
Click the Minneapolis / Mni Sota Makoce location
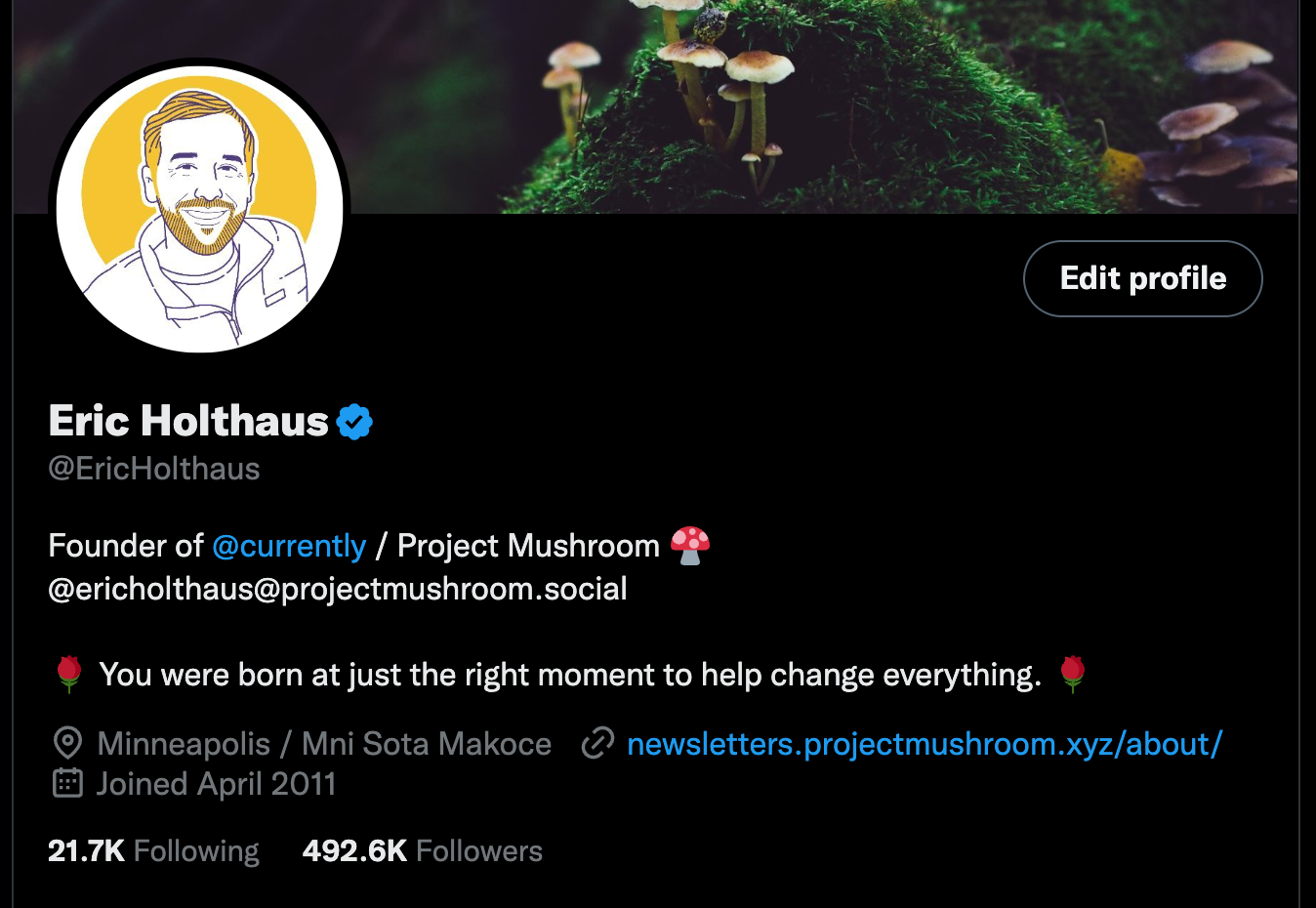(324, 744)
